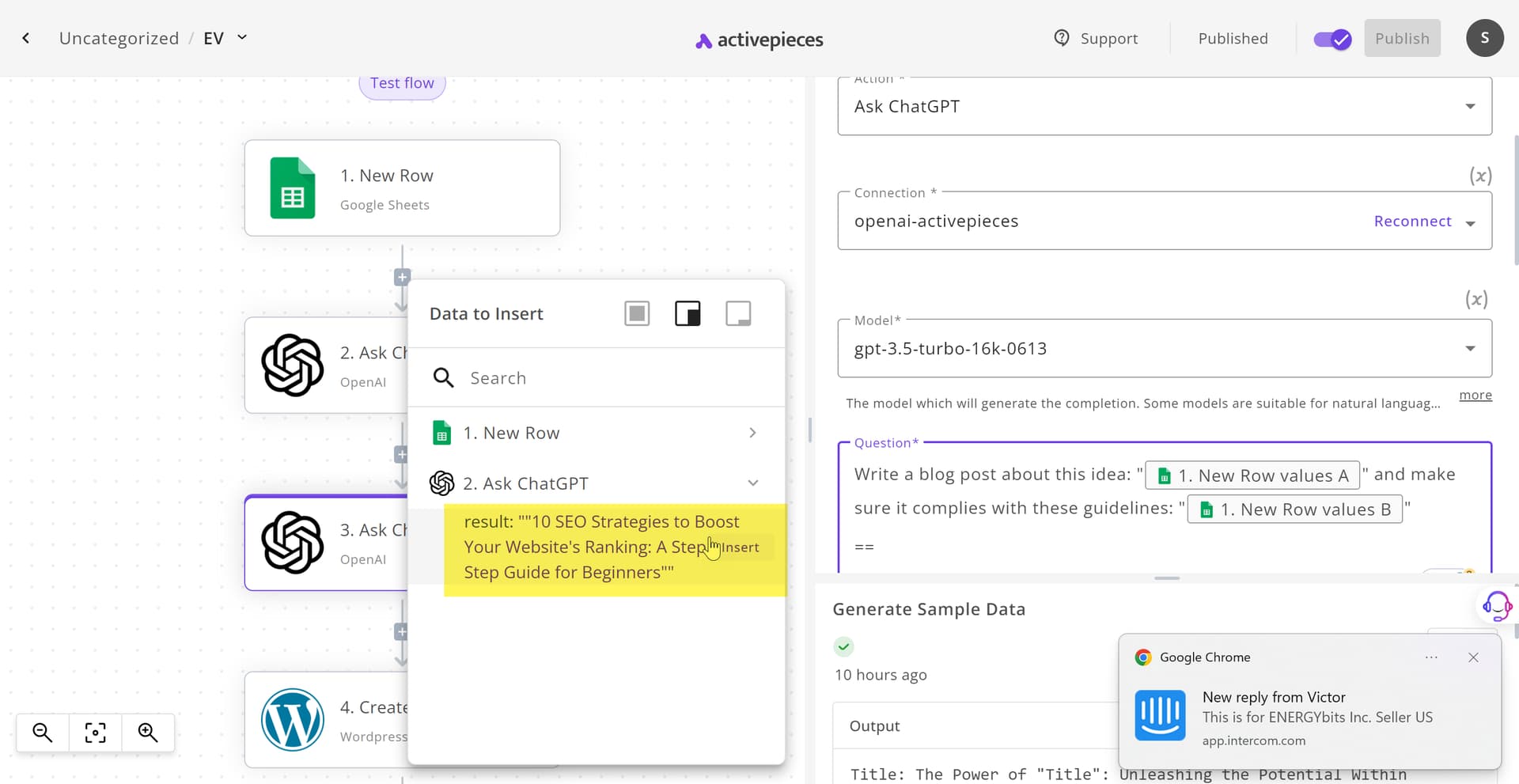The width and height of the screenshot is (1519, 784).
Task: Click the right panel scrollbar
Action: pyautogui.click(x=1515, y=199)
